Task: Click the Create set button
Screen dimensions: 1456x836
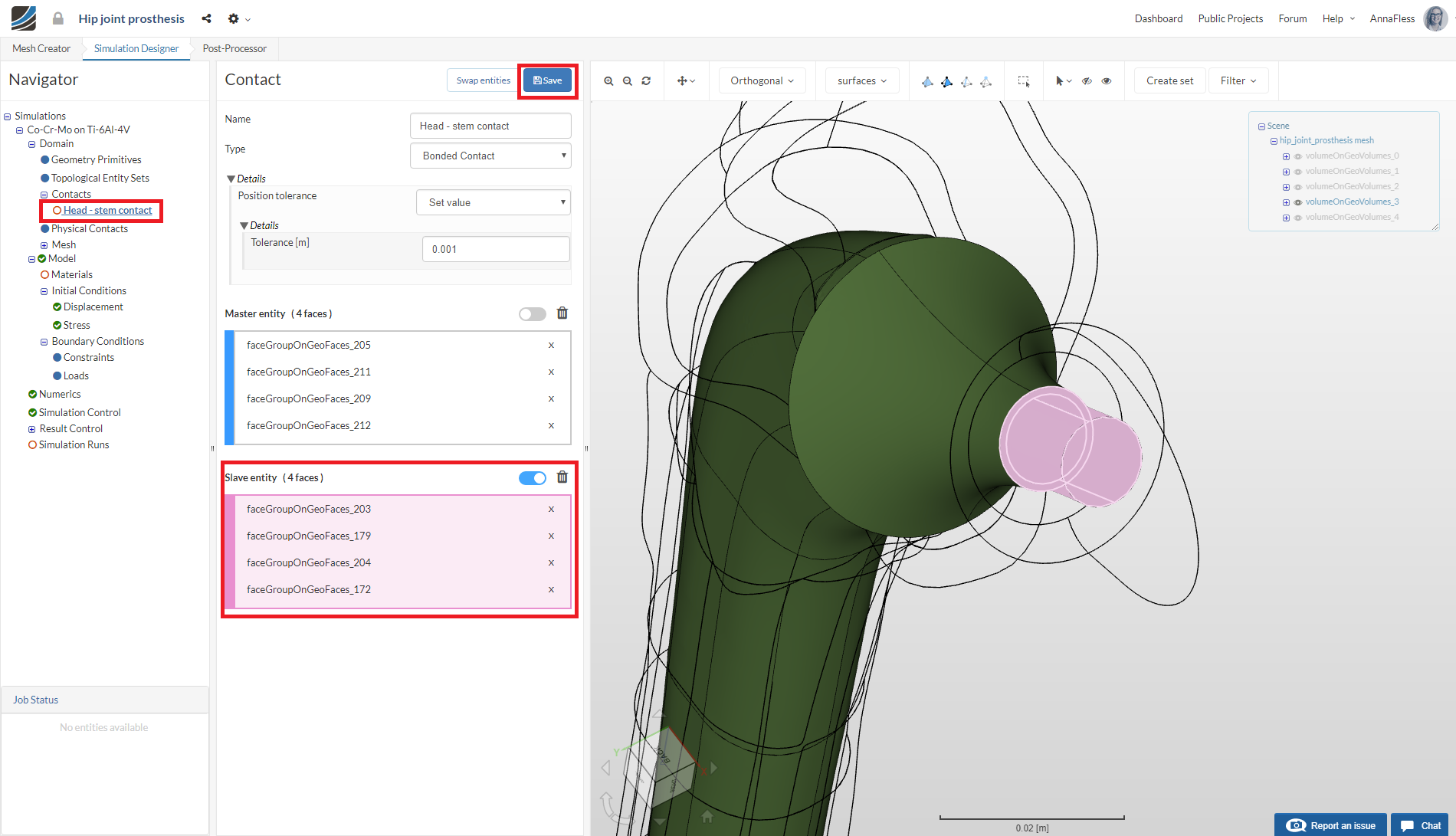Action: click(1169, 81)
